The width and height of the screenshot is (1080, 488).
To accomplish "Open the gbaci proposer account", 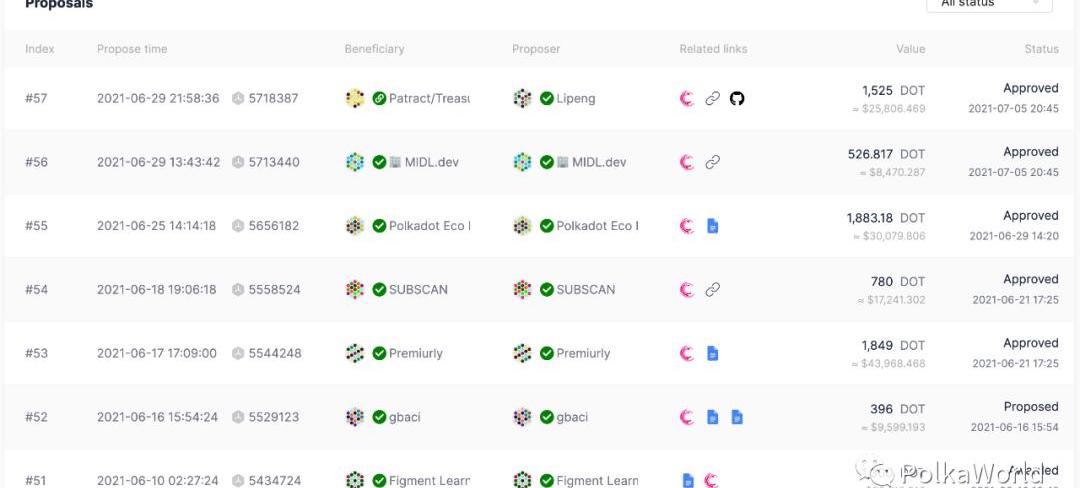I will click(572, 417).
